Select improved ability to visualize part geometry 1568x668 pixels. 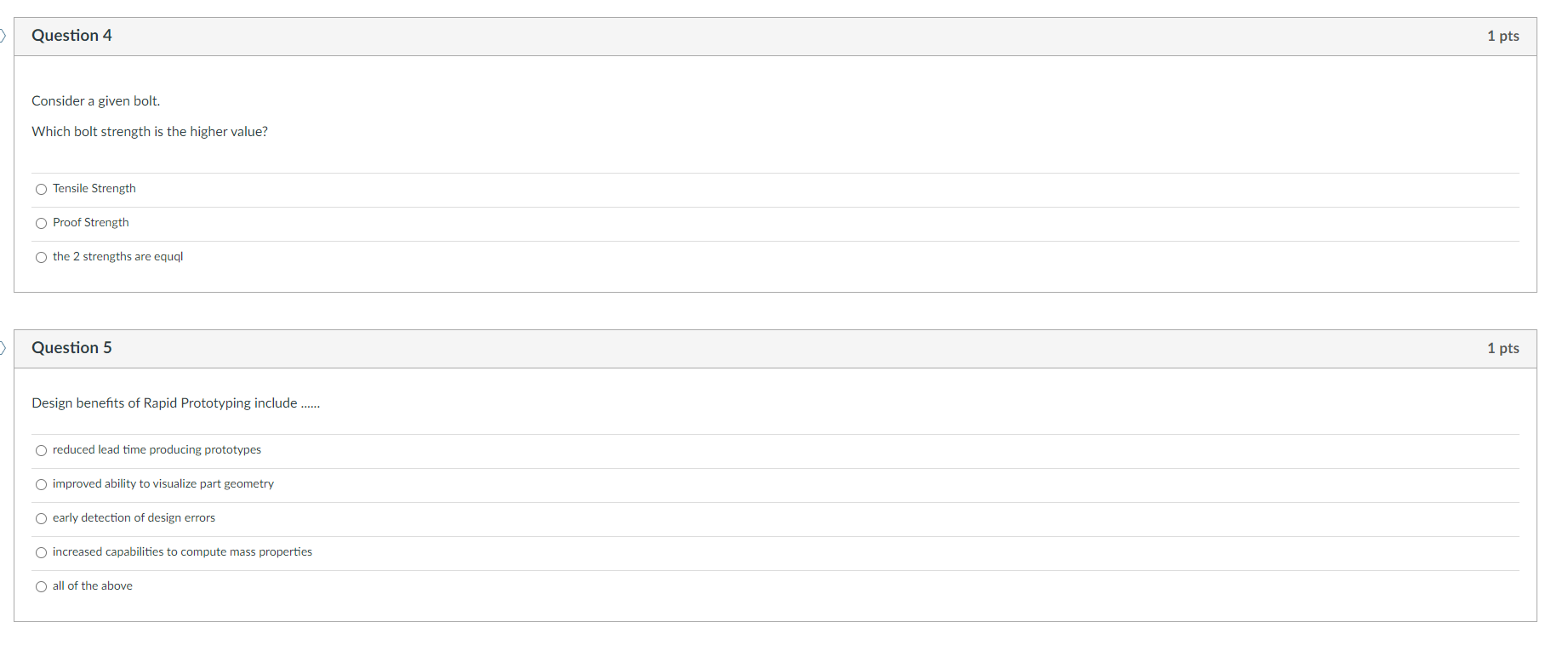tap(41, 484)
